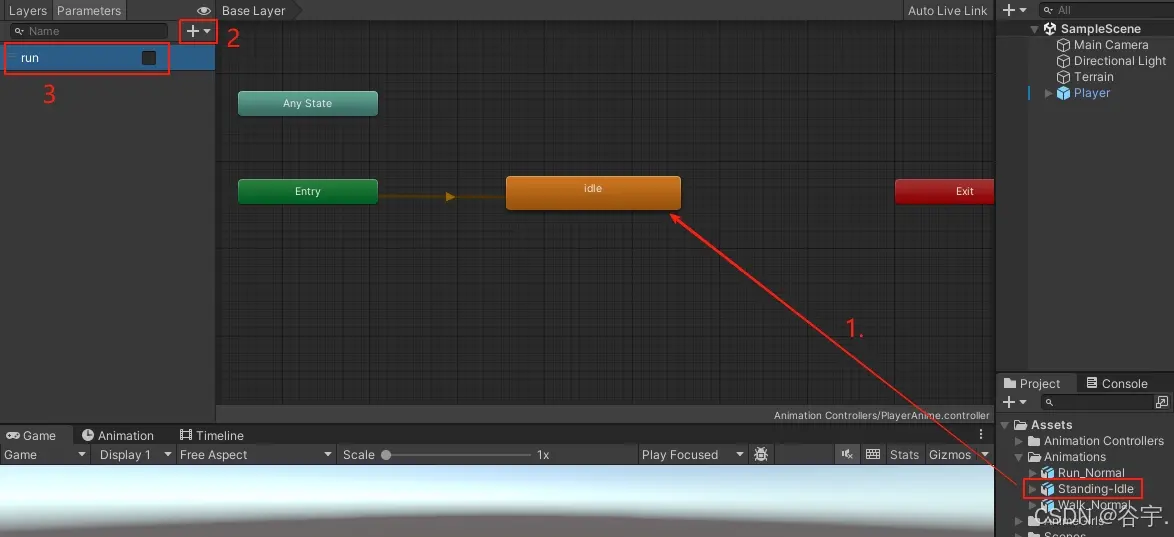1174x537 pixels.
Task: Switch to the Game tab
Action: 31,435
